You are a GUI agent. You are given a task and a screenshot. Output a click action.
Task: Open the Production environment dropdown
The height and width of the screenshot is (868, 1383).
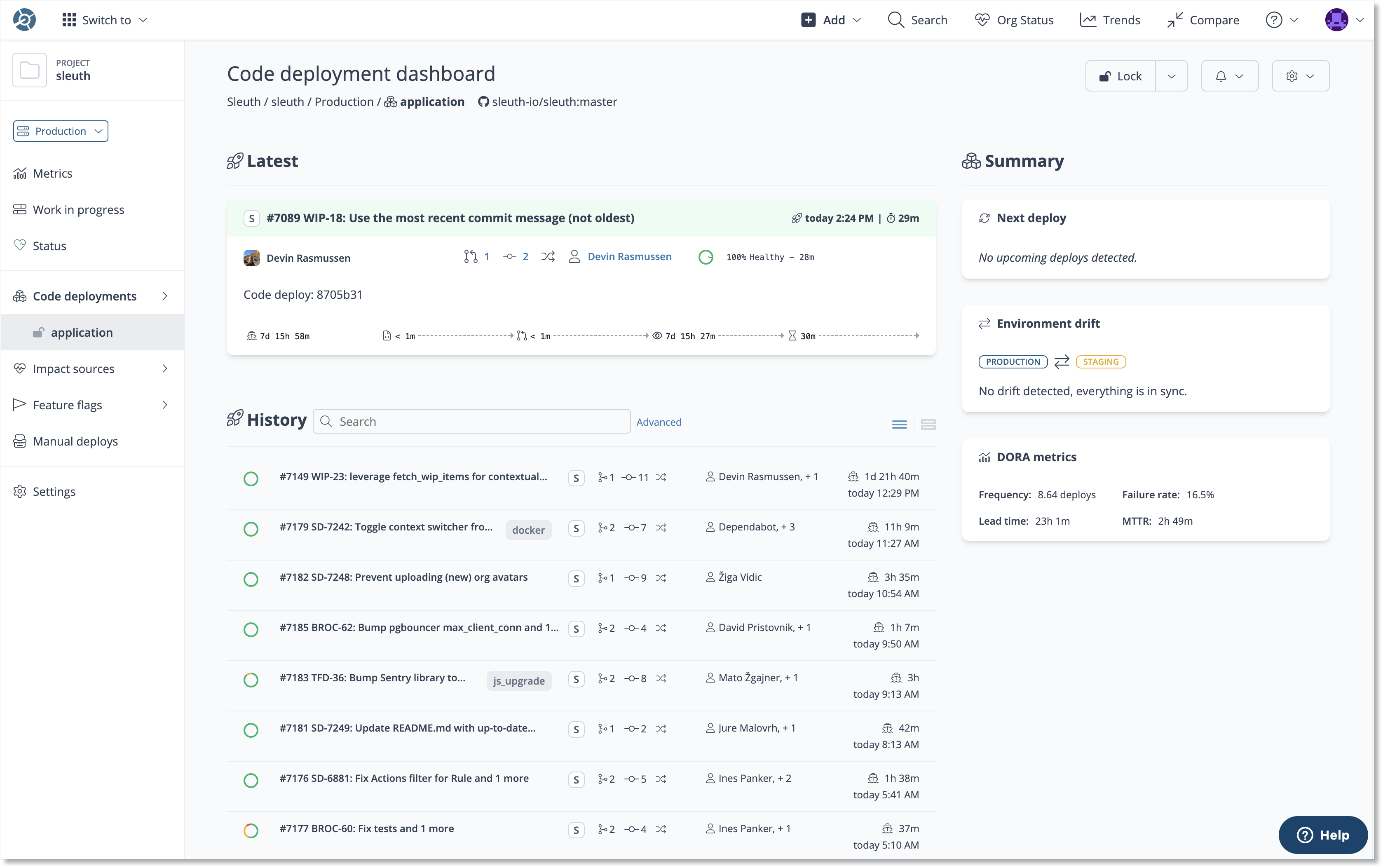point(61,131)
